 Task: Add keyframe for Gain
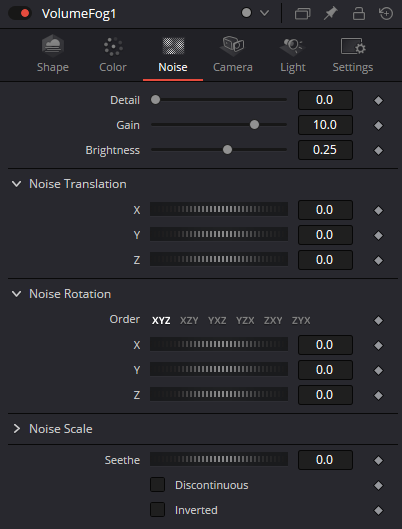(x=378, y=125)
